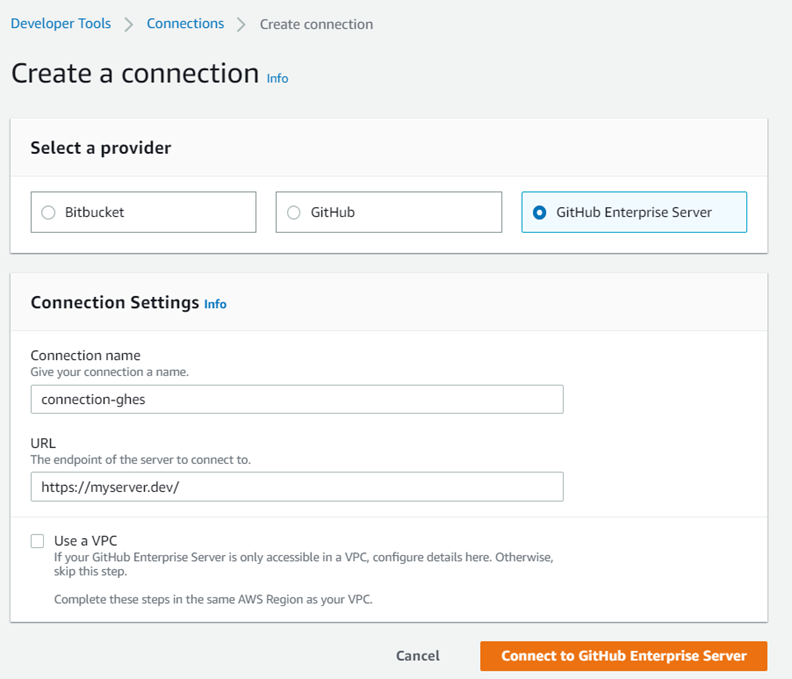Screen dimensions: 792x679
Task: Choose the GitHub provider radio button
Action: pos(293,212)
